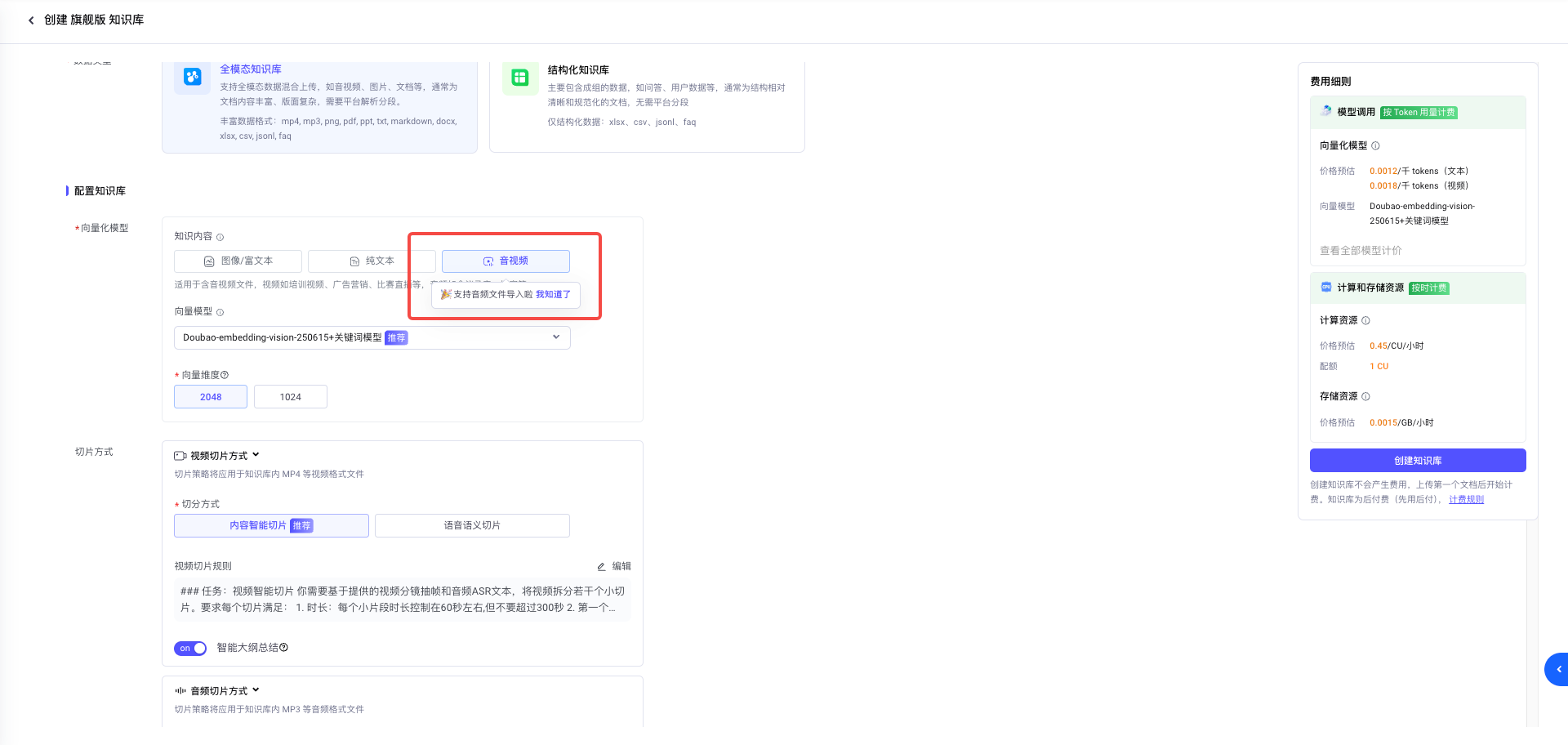The width and height of the screenshot is (1568, 745).
Task: Click the 配置知识库 section heading
Action: [x=100, y=191]
